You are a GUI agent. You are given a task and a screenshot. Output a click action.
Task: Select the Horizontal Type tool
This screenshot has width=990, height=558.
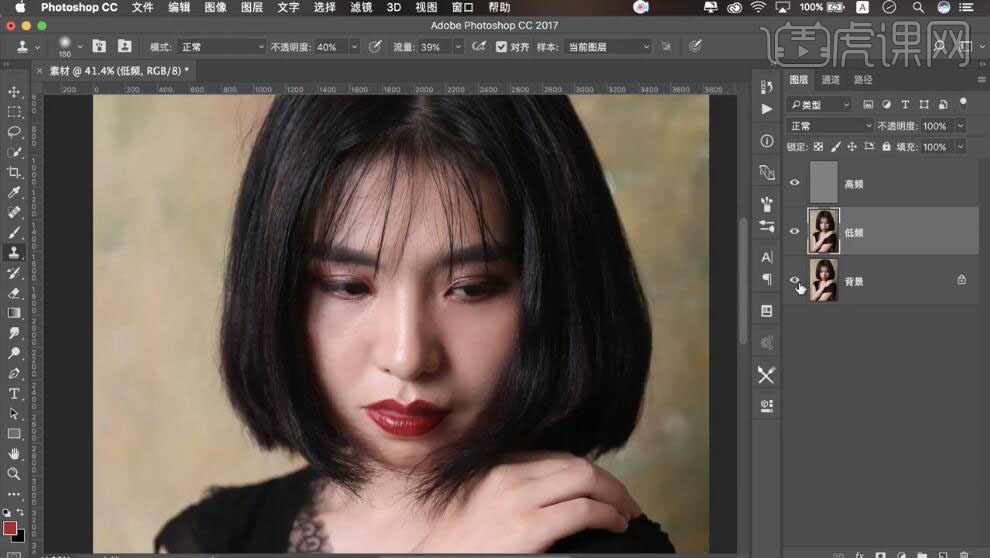tap(14, 393)
